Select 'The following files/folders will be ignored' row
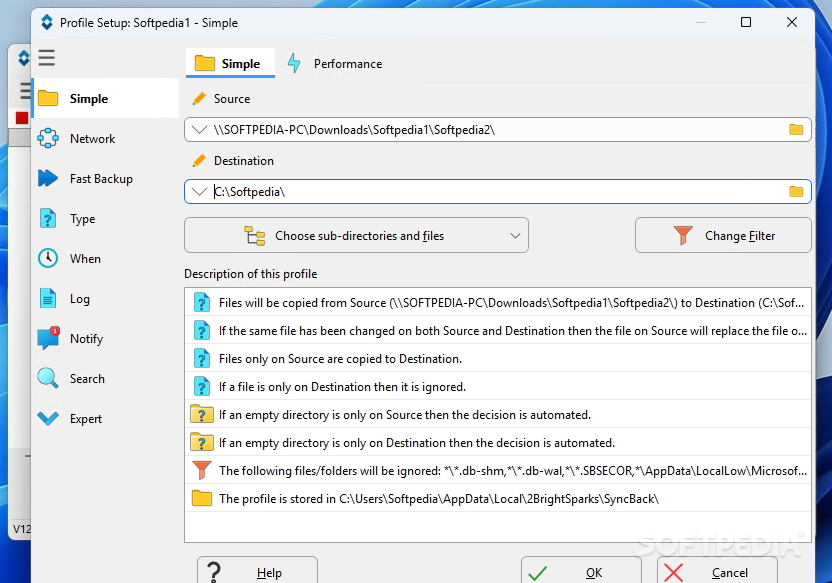 [x=498, y=471]
